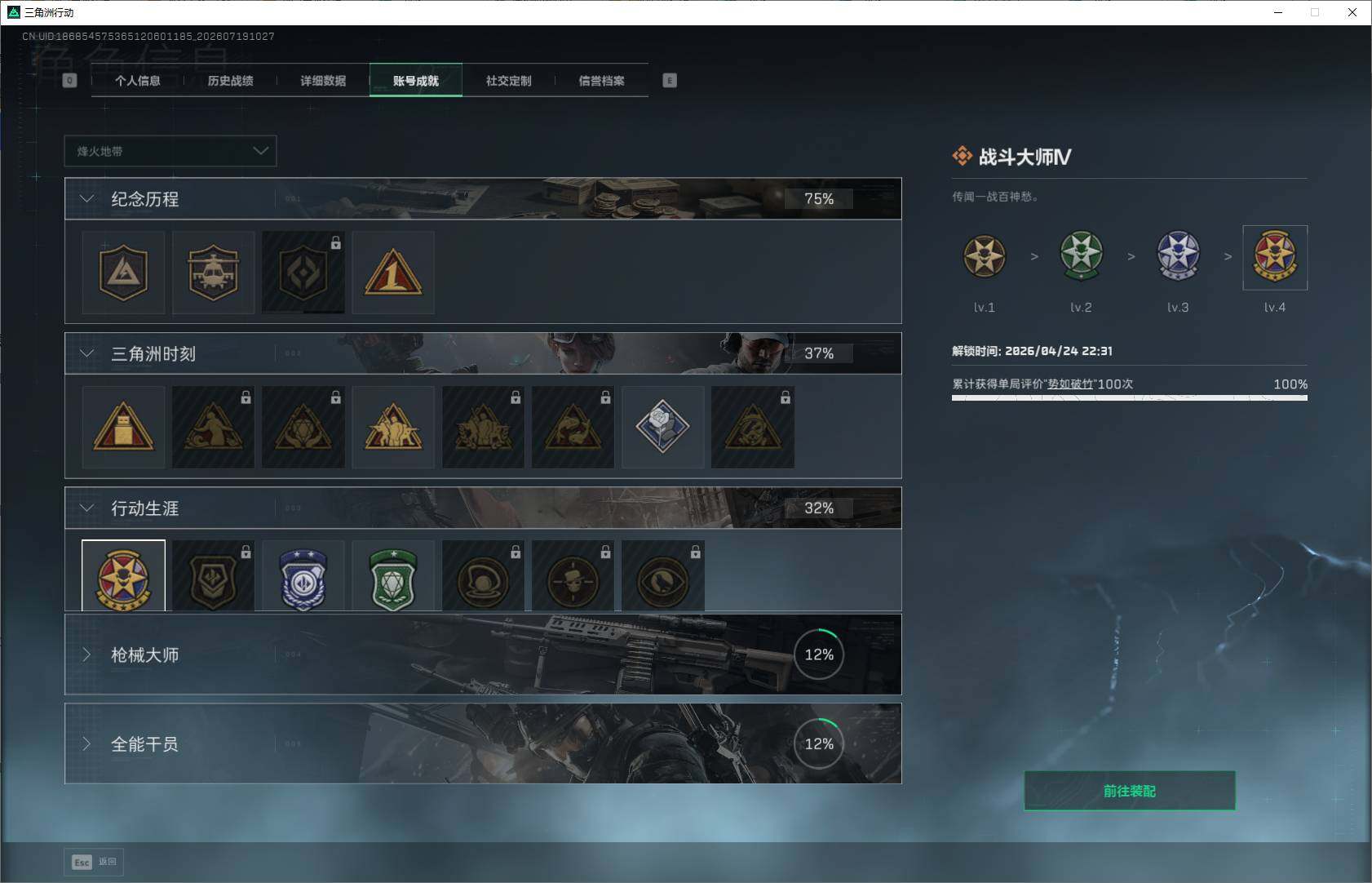Select the locked dark shield badge in 行动生涯
Screen dimensions: 1372x883
pos(213,576)
